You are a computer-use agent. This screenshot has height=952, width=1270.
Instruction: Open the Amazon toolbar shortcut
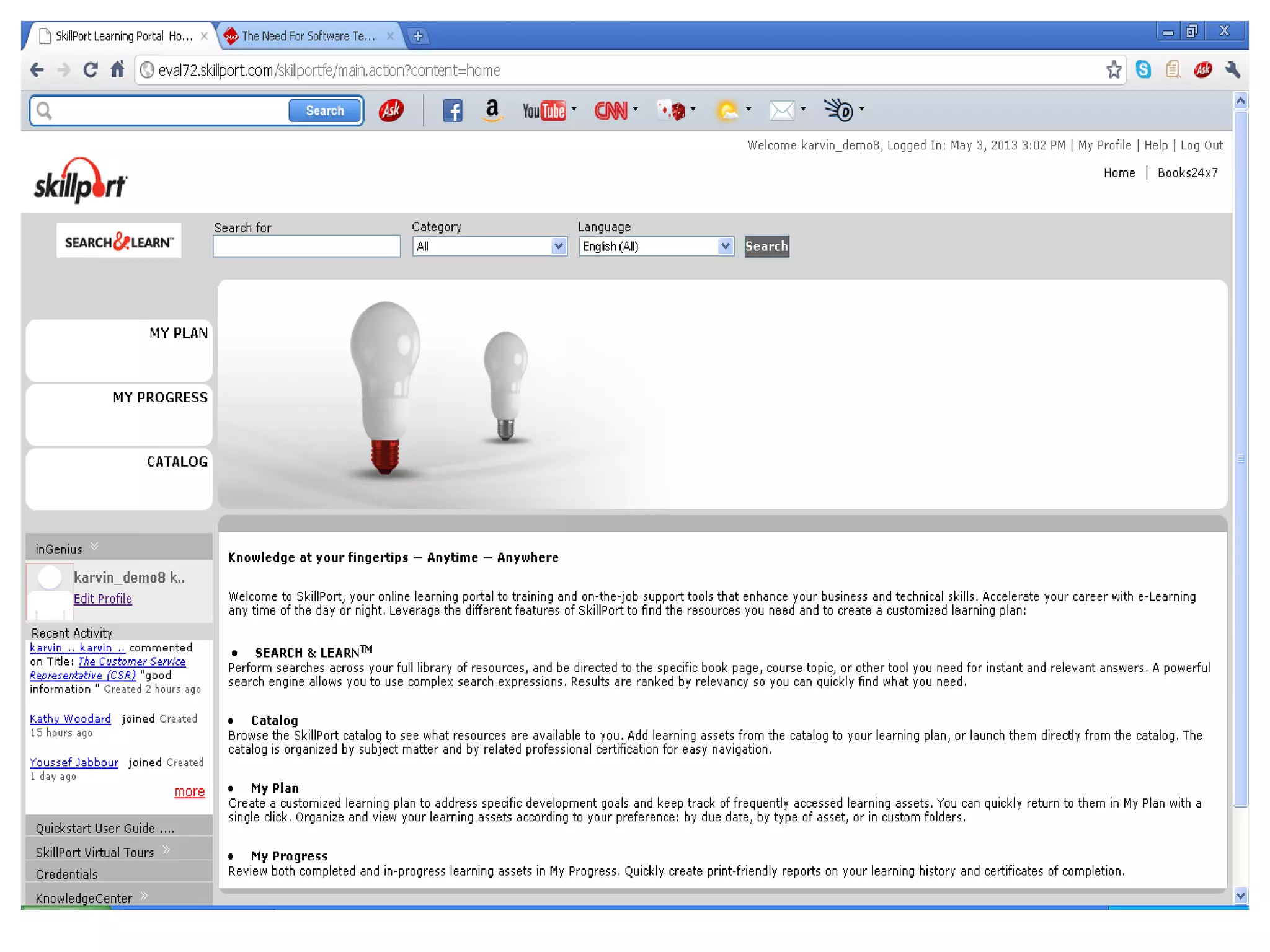tap(492, 110)
